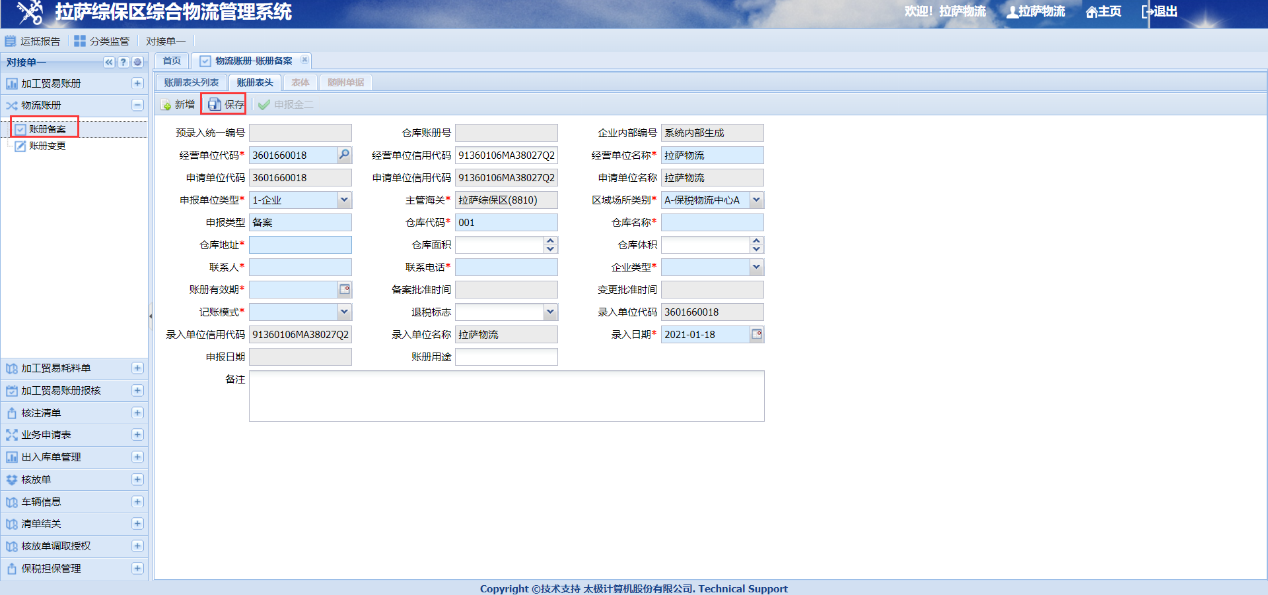Open the calendar picker for 账册有效期

[x=344, y=289]
